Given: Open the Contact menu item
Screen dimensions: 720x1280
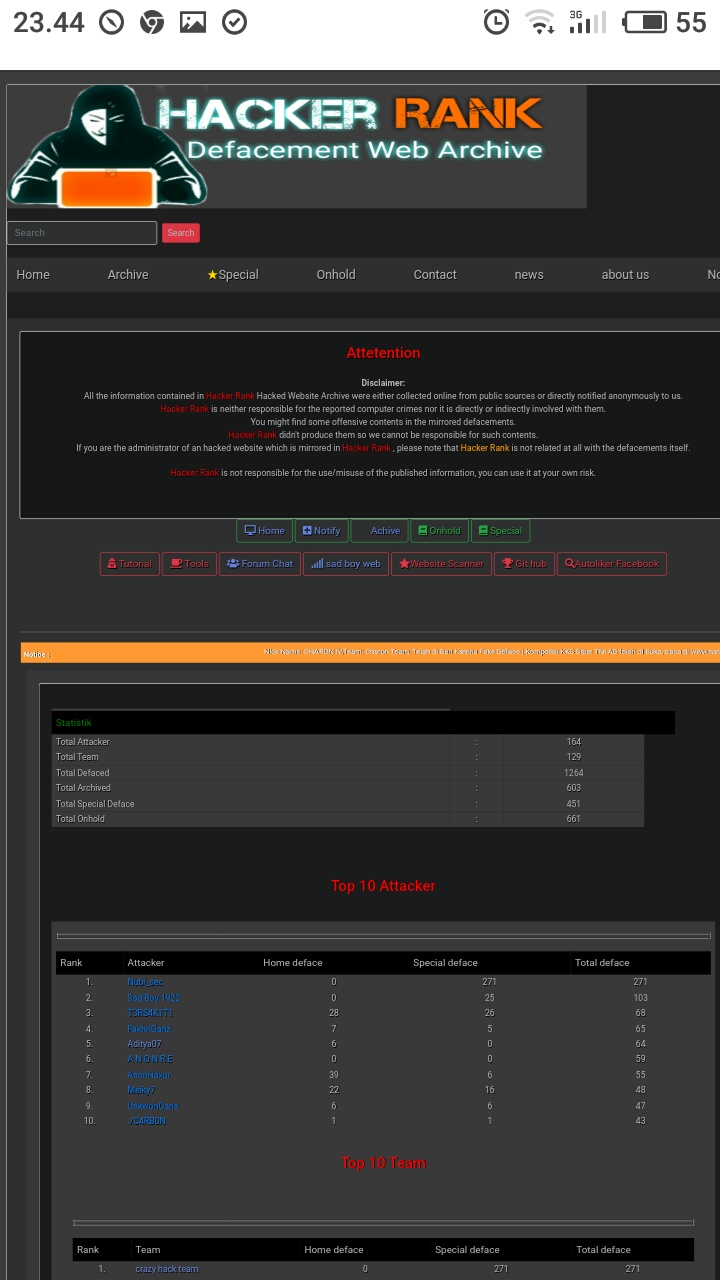Looking at the screenshot, I should pyautogui.click(x=435, y=275).
